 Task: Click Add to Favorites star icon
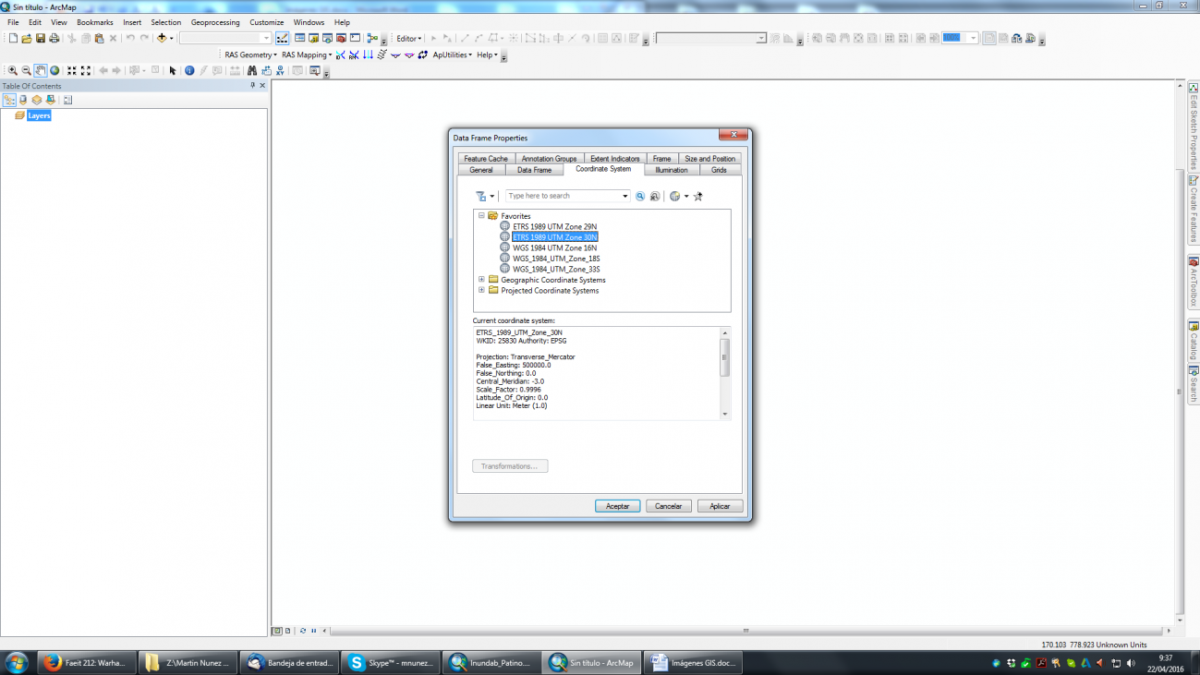pos(698,196)
